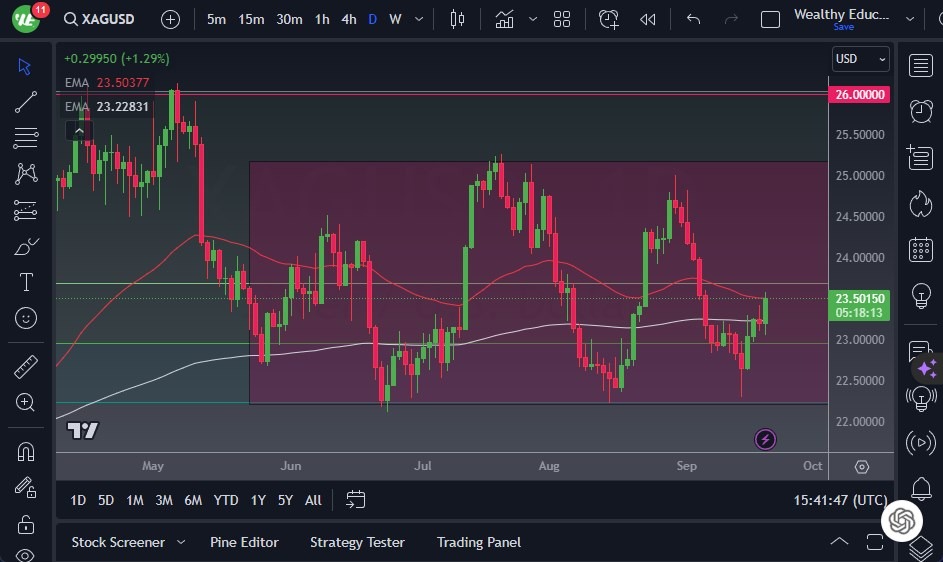Screen dimensions: 943x562
Task: Pick the Measure ruler tool
Action: click(x=26, y=366)
